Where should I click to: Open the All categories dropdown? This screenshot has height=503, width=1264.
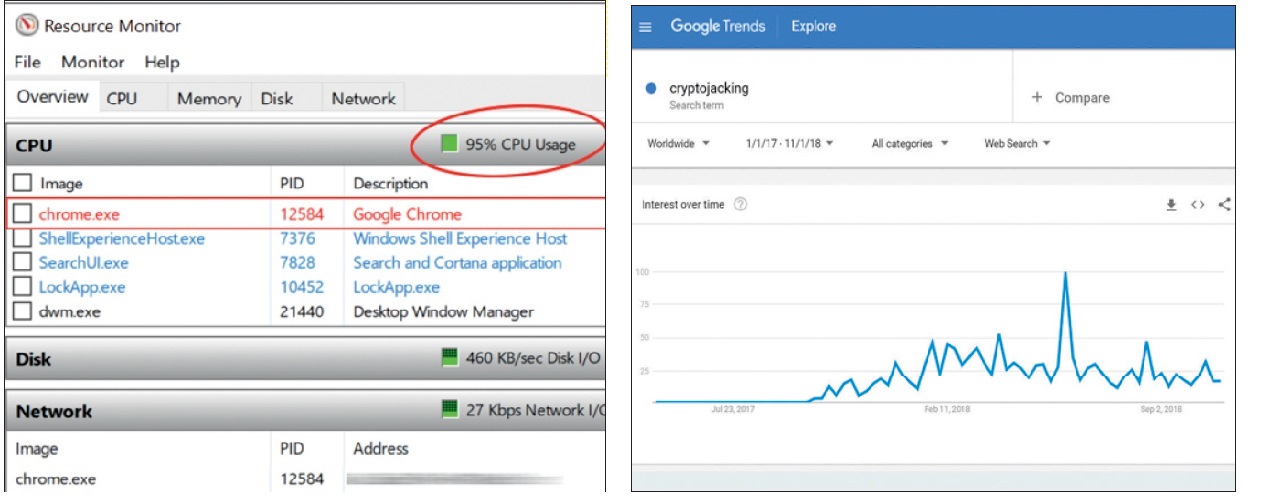pyautogui.click(x=909, y=143)
